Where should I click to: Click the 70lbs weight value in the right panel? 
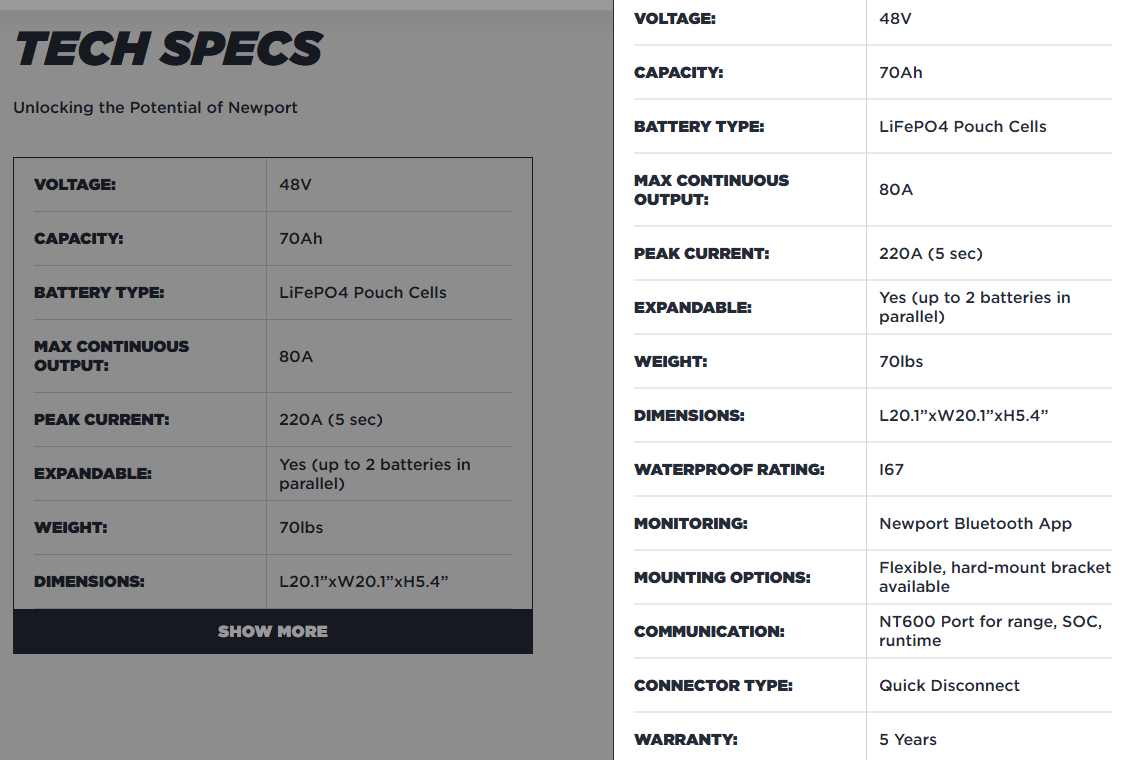pos(901,361)
